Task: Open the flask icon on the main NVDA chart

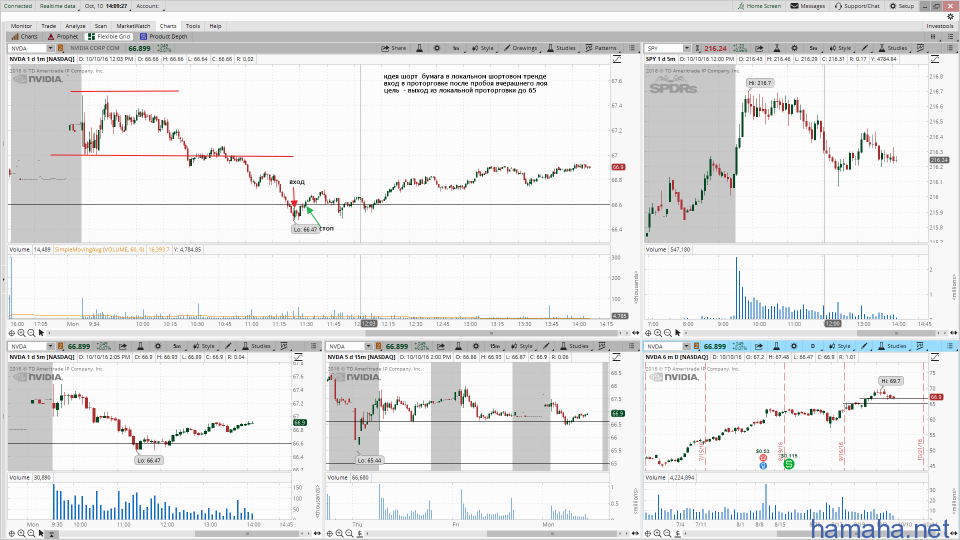Action: (x=419, y=48)
